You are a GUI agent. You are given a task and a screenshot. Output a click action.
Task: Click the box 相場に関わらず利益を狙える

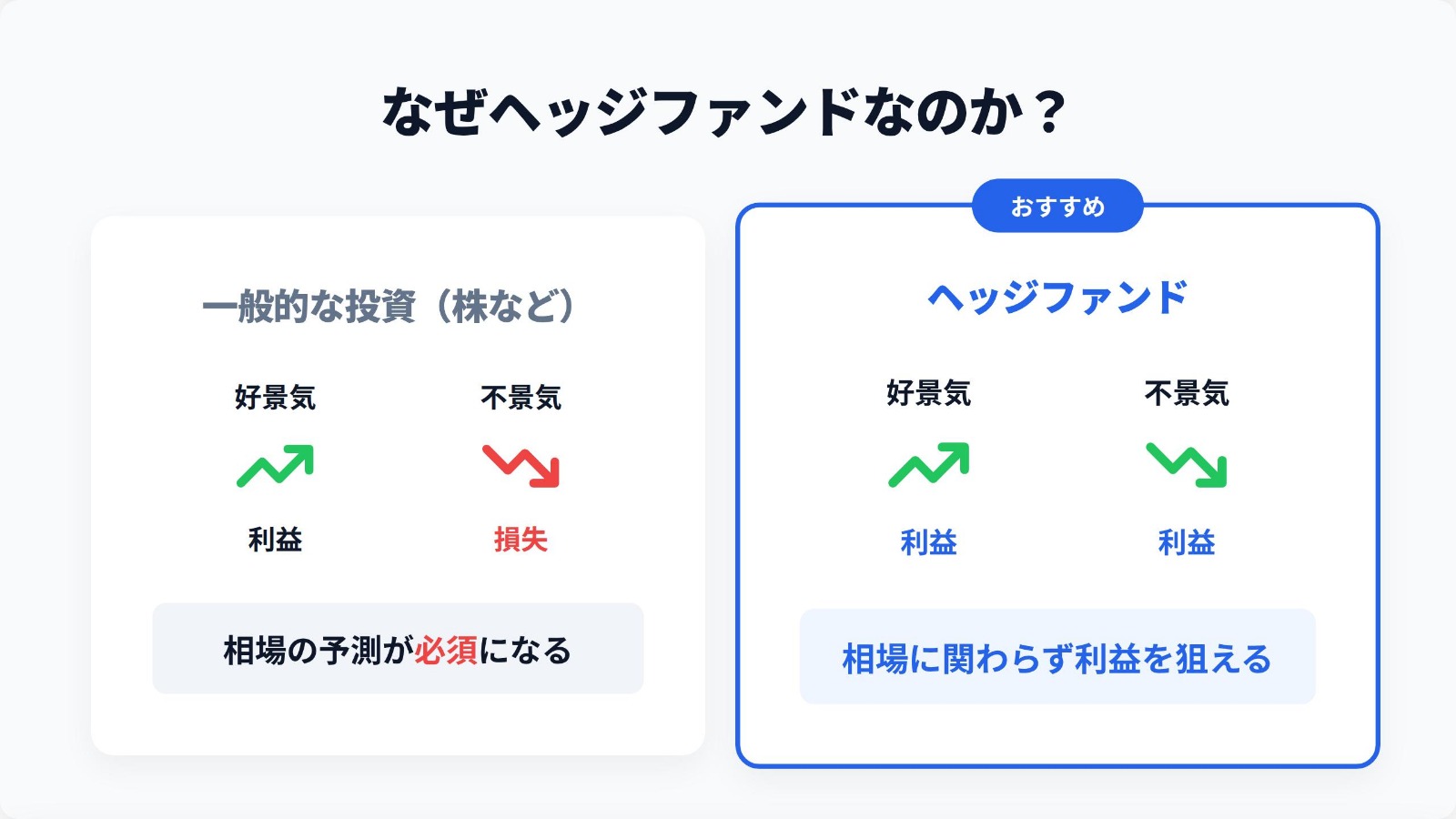pyautogui.click(x=1057, y=657)
